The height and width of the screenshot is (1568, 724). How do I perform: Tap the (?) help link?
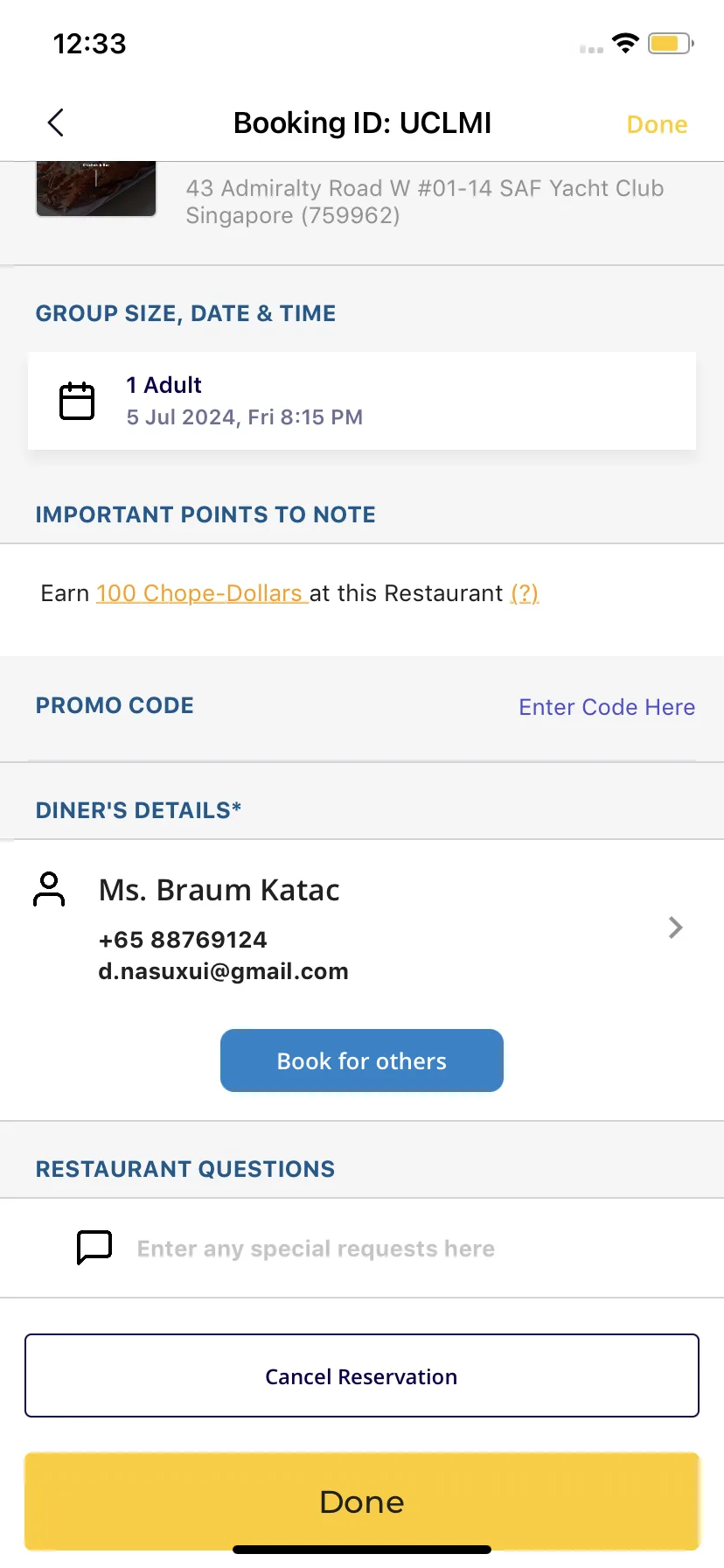point(525,593)
